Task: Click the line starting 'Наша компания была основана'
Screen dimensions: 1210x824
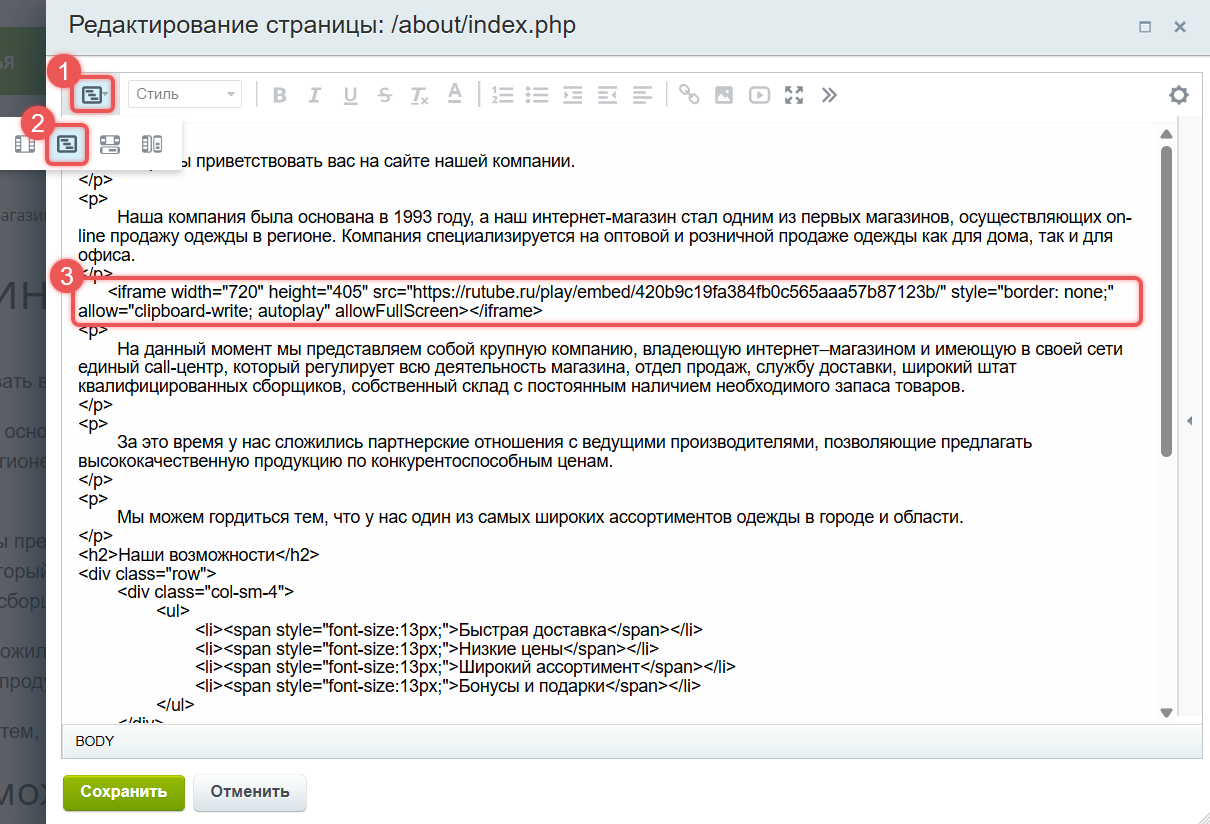Action: (x=624, y=217)
